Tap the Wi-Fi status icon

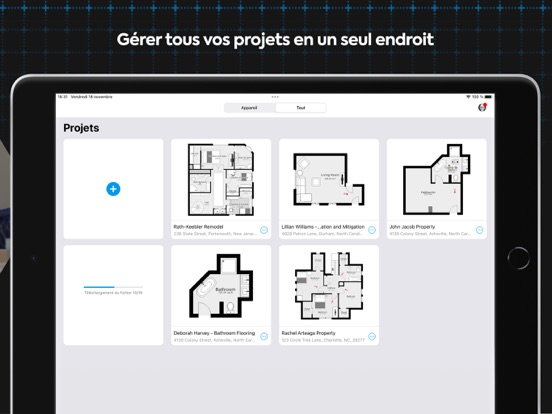point(468,97)
